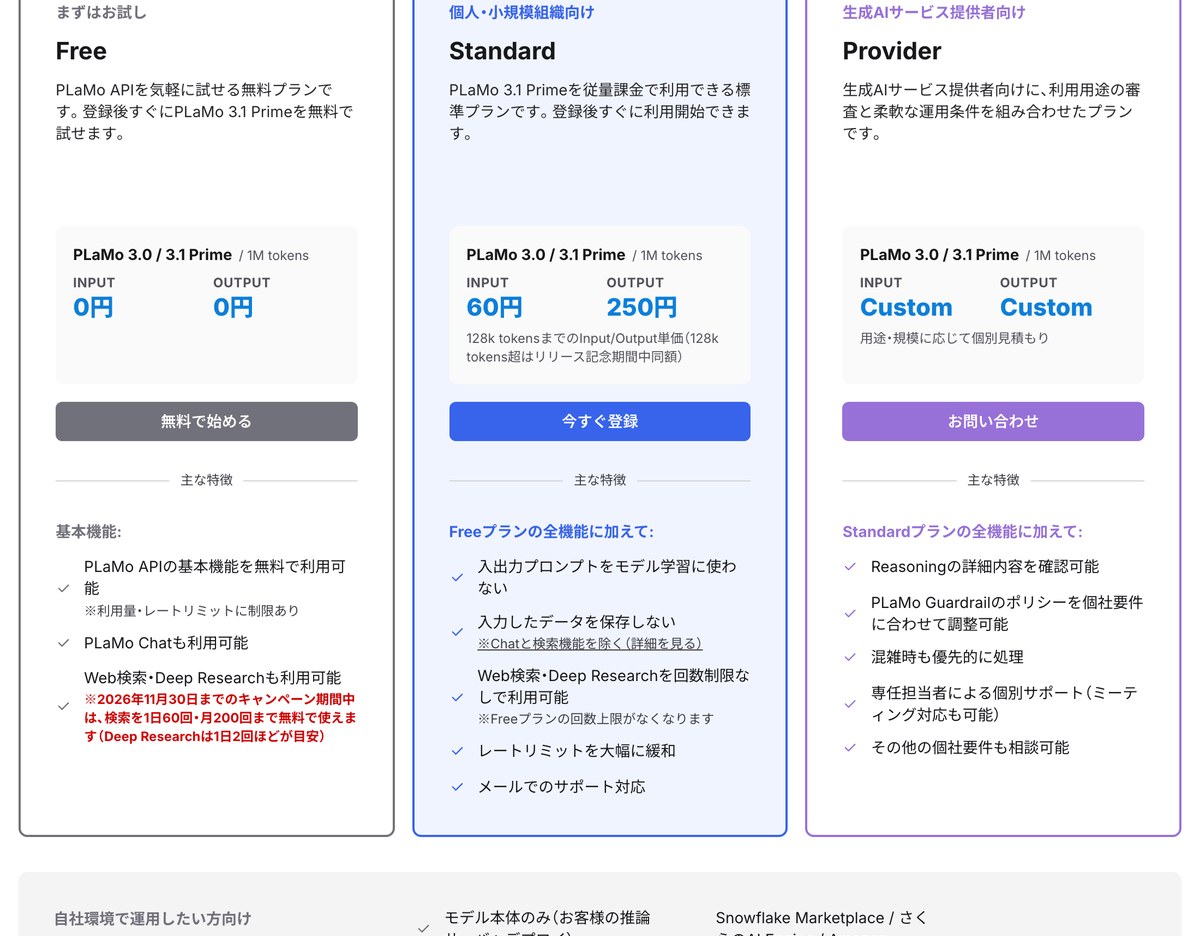This screenshot has height=936, width=1200.
Task: Click the 無料で始める button
Action: 206,421
